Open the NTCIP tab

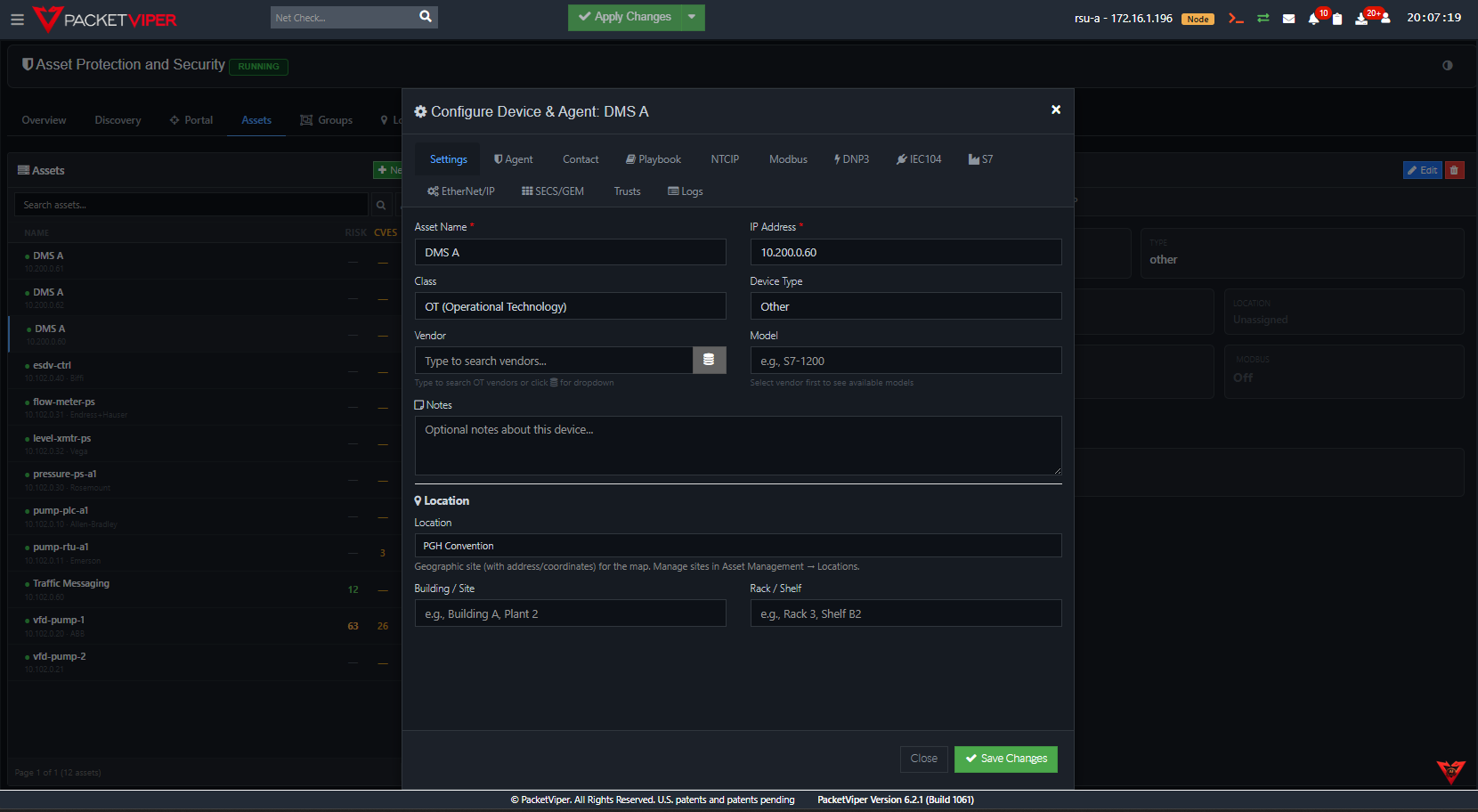click(725, 159)
